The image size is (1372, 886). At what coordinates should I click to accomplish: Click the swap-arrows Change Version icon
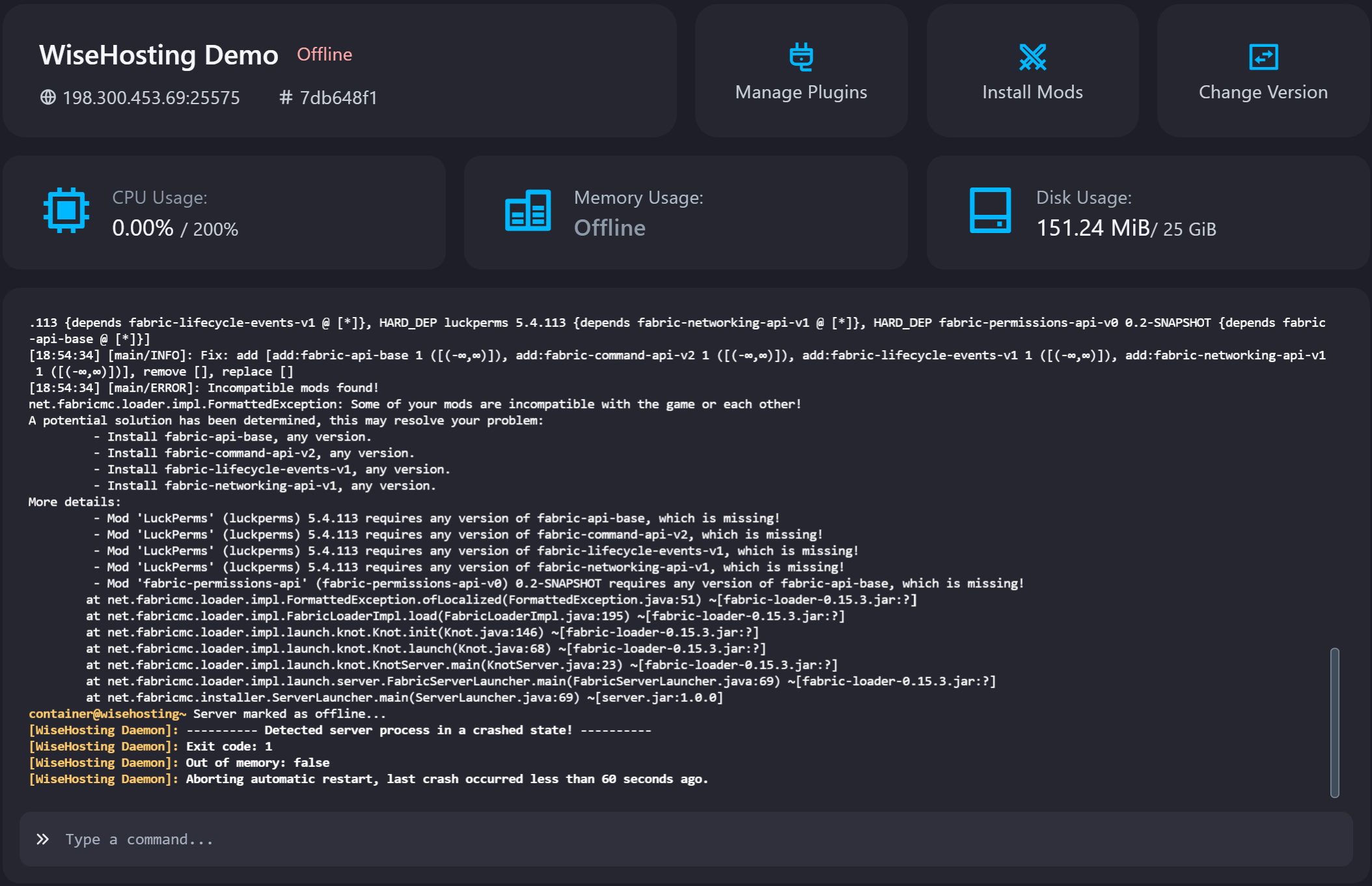click(x=1263, y=57)
